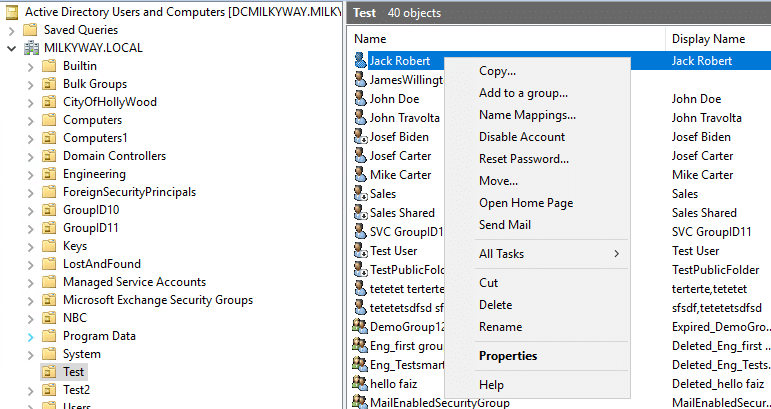
Task: Click the Saved Queries folder icon
Action: click(x=31, y=29)
